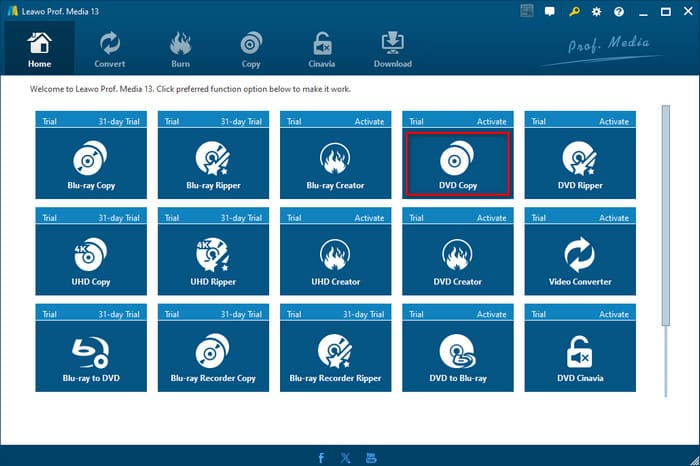Select the UHD Copy tile
This screenshot has height=466, width=700.
tap(92, 260)
